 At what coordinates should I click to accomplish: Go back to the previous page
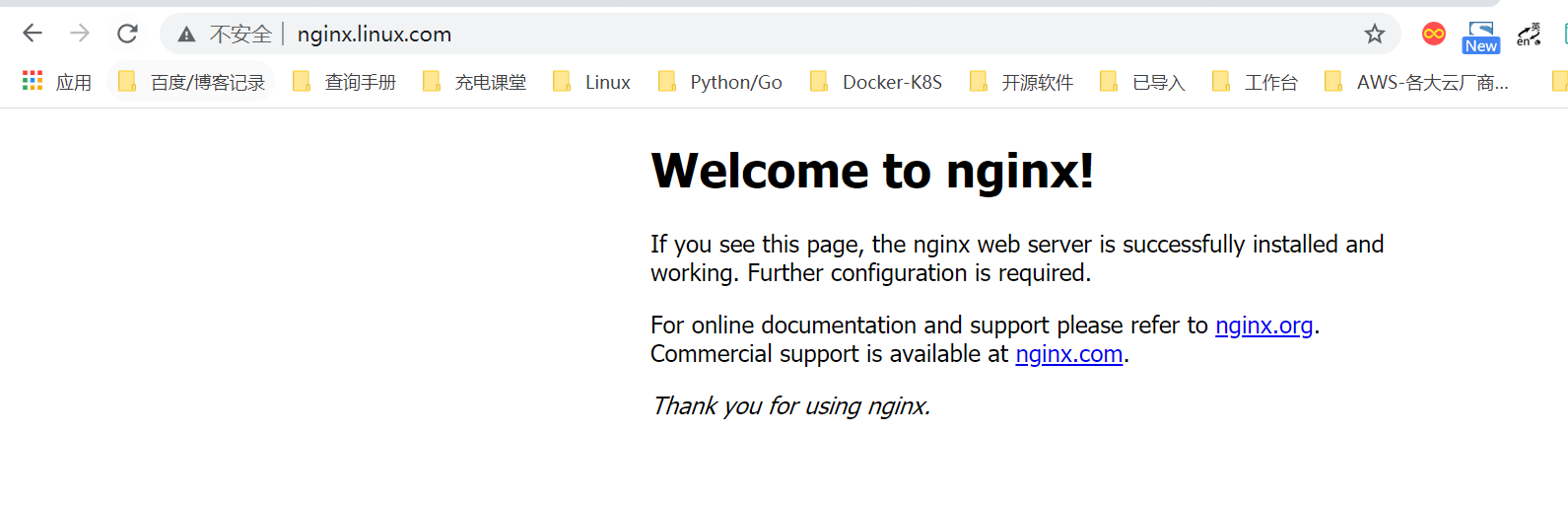(x=33, y=34)
